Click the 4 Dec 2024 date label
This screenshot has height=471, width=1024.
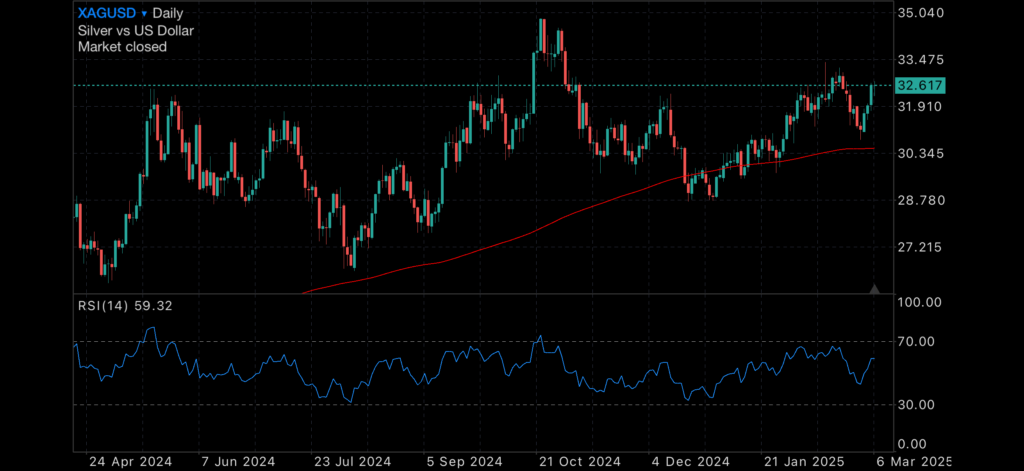click(690, 461)
